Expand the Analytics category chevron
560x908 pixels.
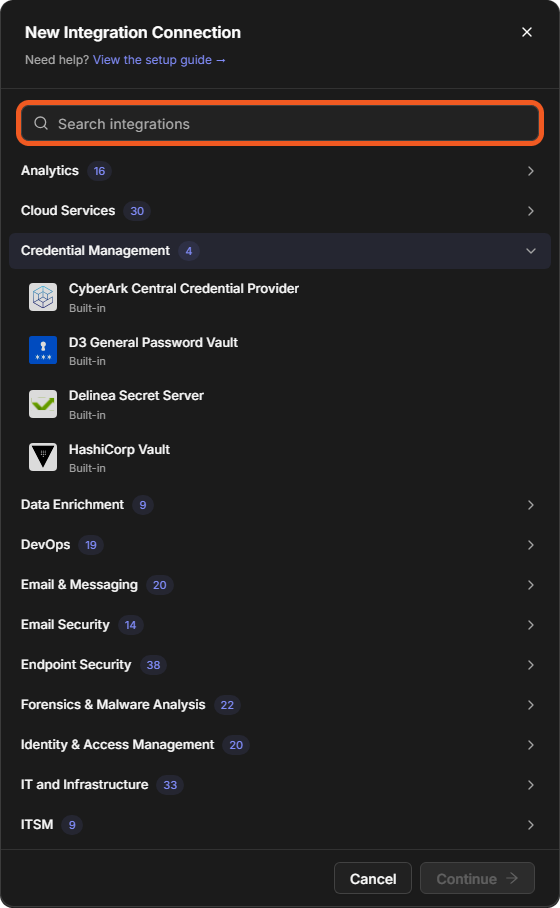tap(530, 171)
